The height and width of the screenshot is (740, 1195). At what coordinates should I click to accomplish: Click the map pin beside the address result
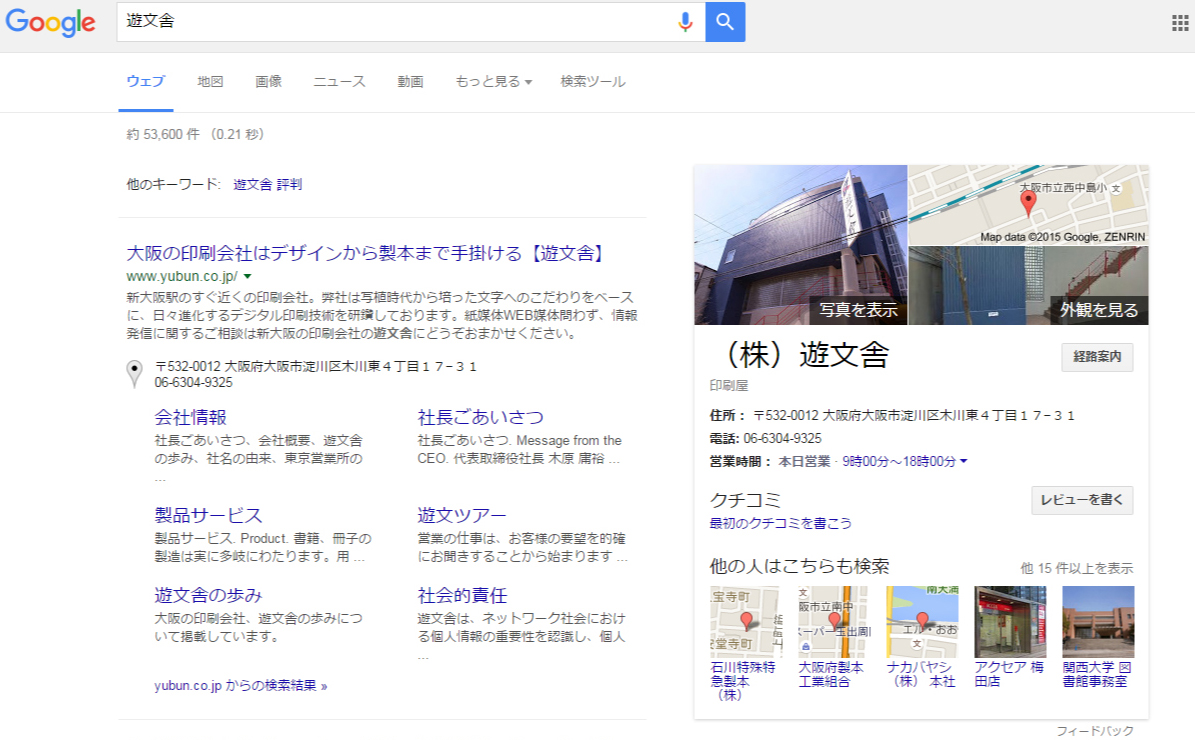pos(134,373)
